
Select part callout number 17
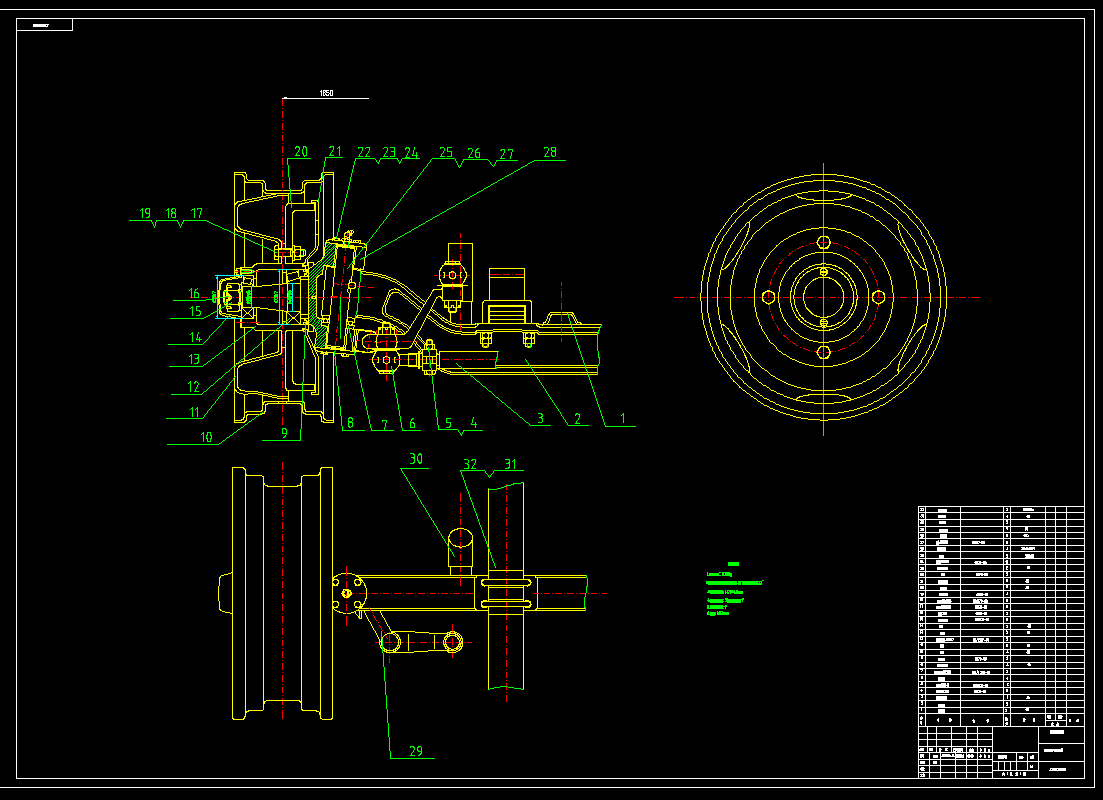pos(196,213)
